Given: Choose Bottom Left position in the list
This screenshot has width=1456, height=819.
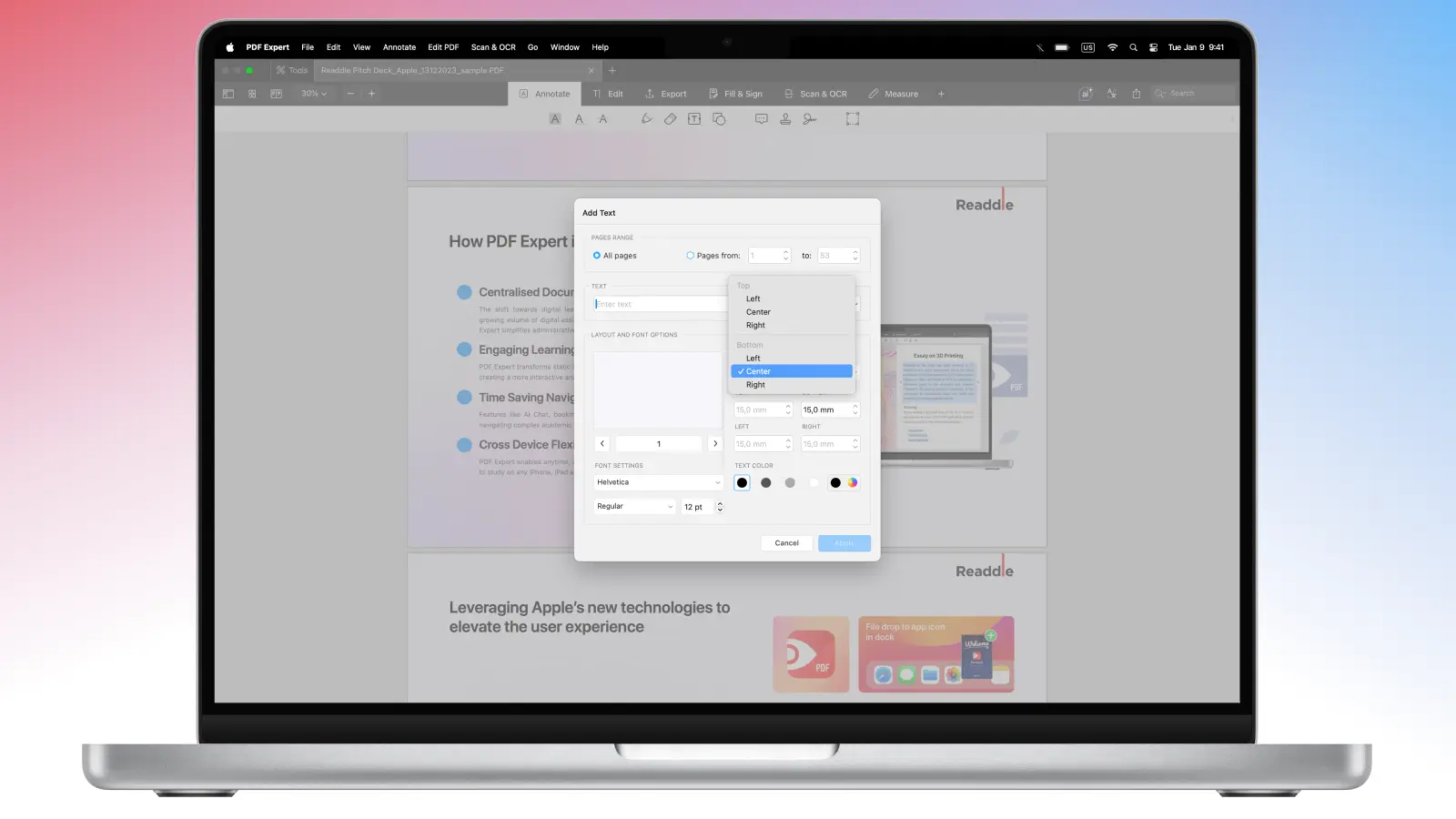Looking at the screenshot, I should (x=753, y=359).
